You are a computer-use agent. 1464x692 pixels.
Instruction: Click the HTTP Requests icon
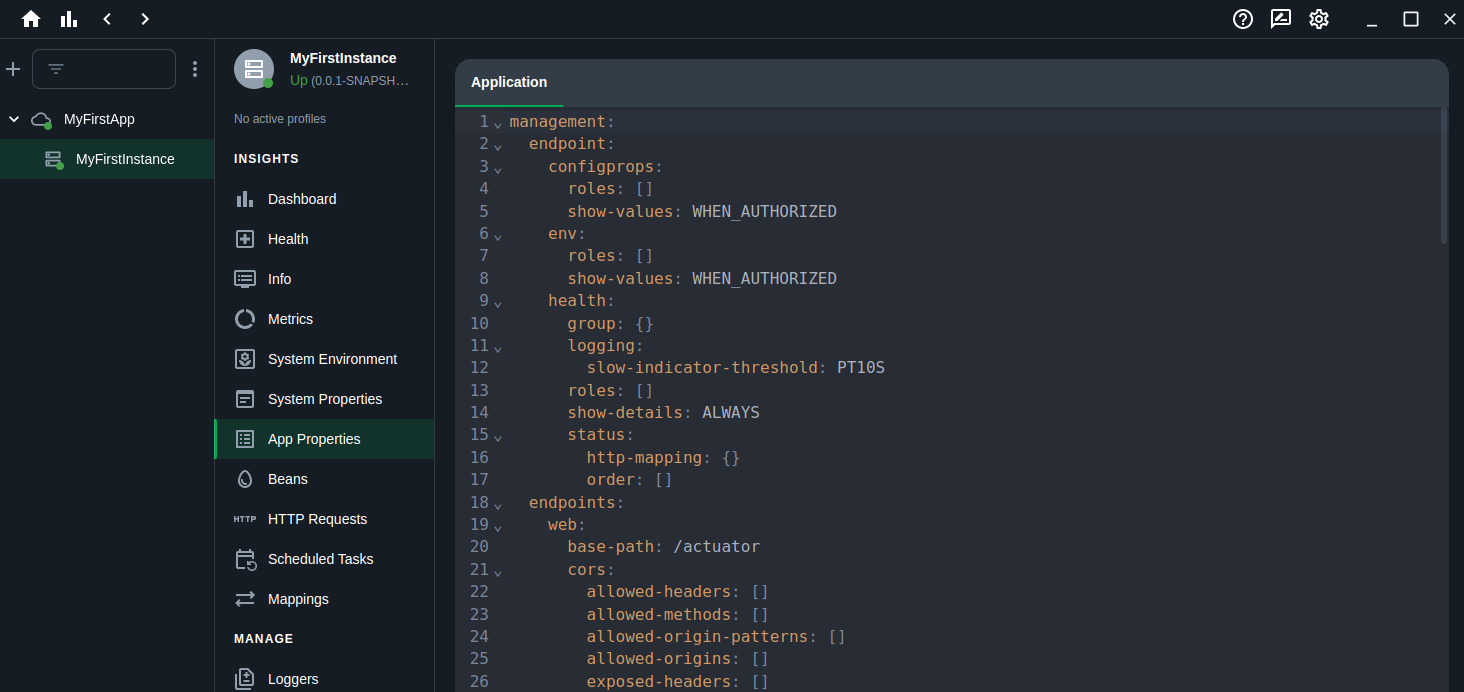click(x=245, y=519)
